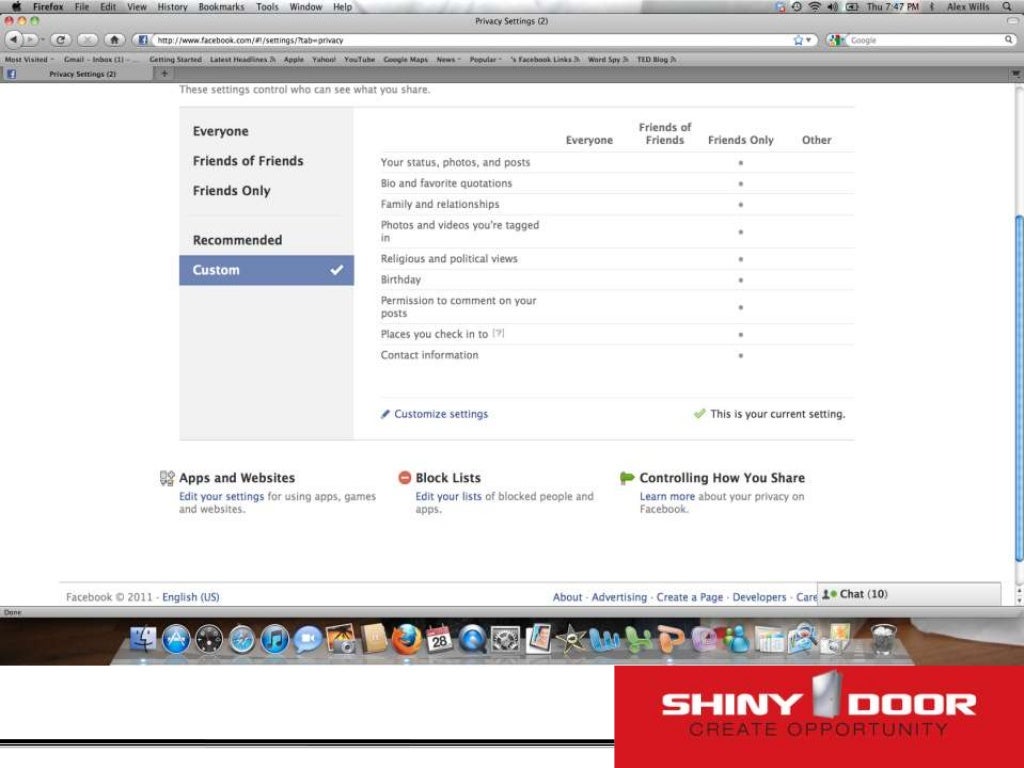The width and height of the screenshot is (1024, 768).
Task: Open Finder from the dock
Action: pyautogui.click(x=142, y=638)
